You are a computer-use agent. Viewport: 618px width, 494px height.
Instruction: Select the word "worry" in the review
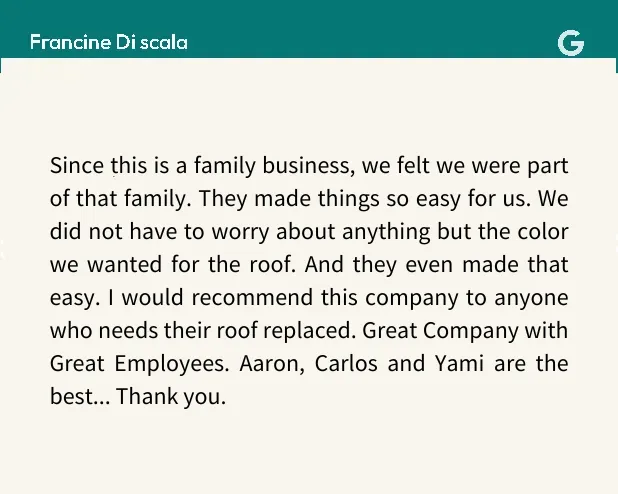coord(240,232)
